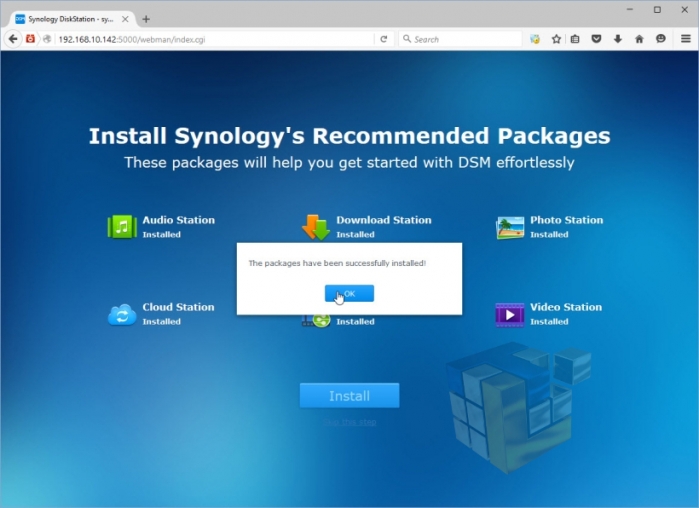This screenshot has height=508, width=699.
Task: Open a new tab with the plus button
Action: pyautogui.click(x=146, y=19)
